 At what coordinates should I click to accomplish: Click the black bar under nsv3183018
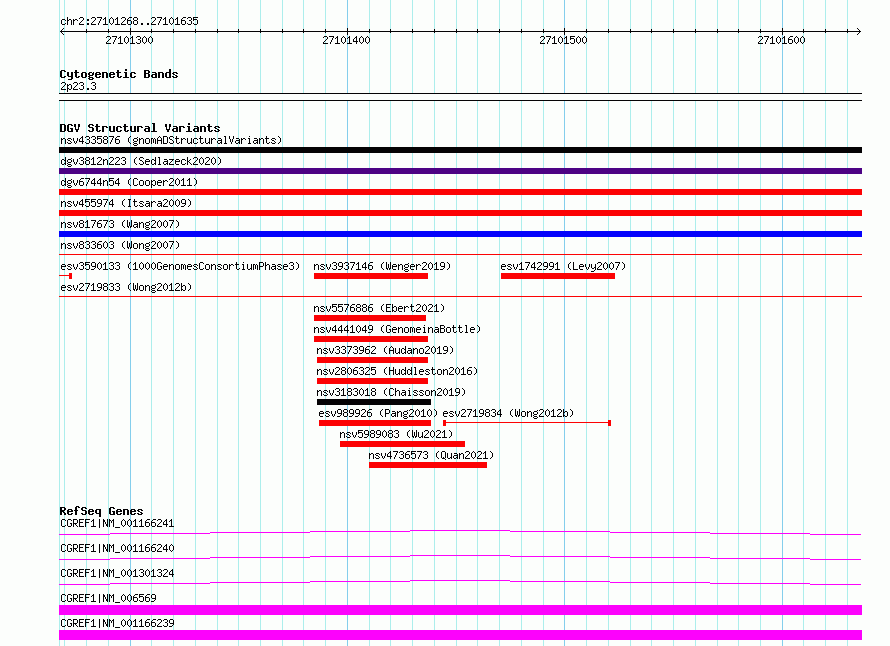(x=373, y=402)
